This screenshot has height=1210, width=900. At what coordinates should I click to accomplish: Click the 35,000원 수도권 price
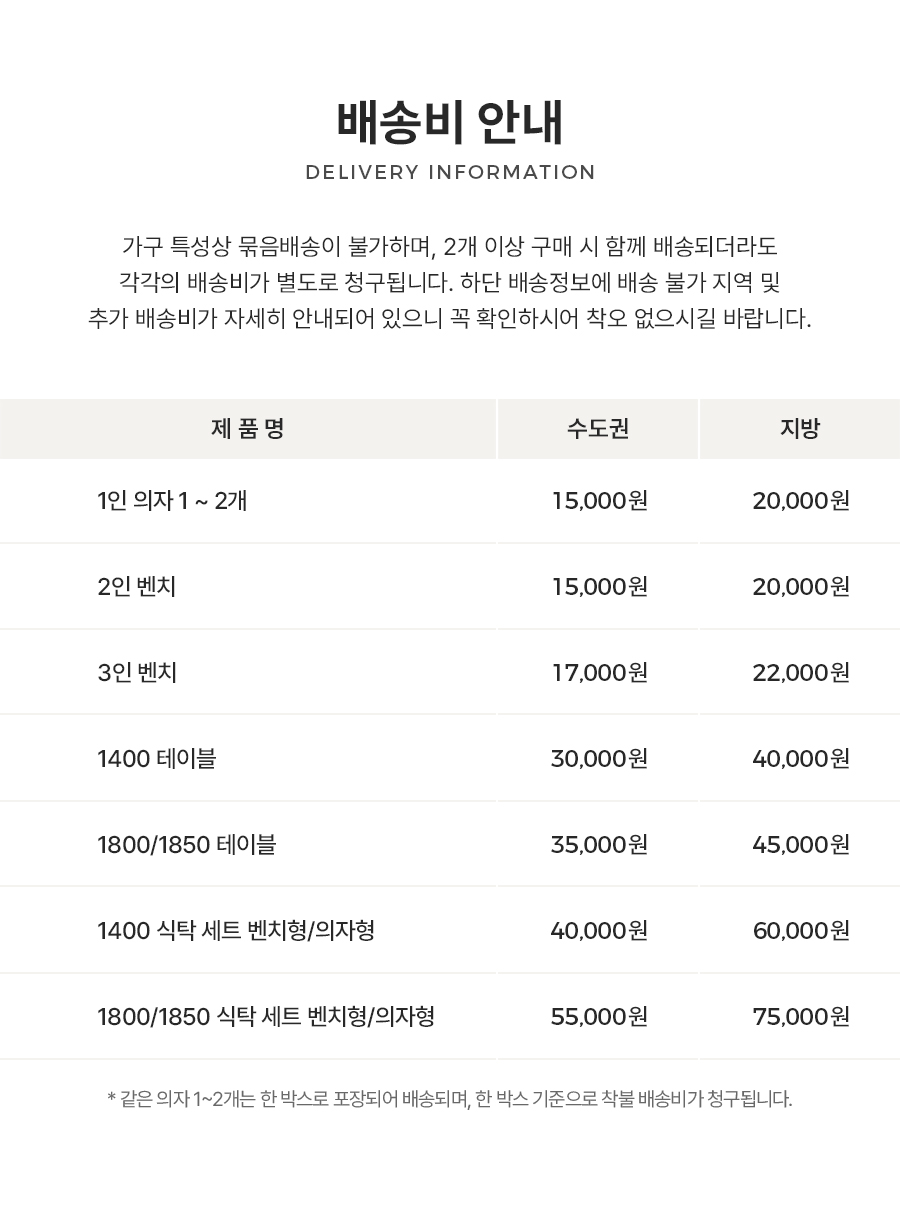[x=600, y=845]
